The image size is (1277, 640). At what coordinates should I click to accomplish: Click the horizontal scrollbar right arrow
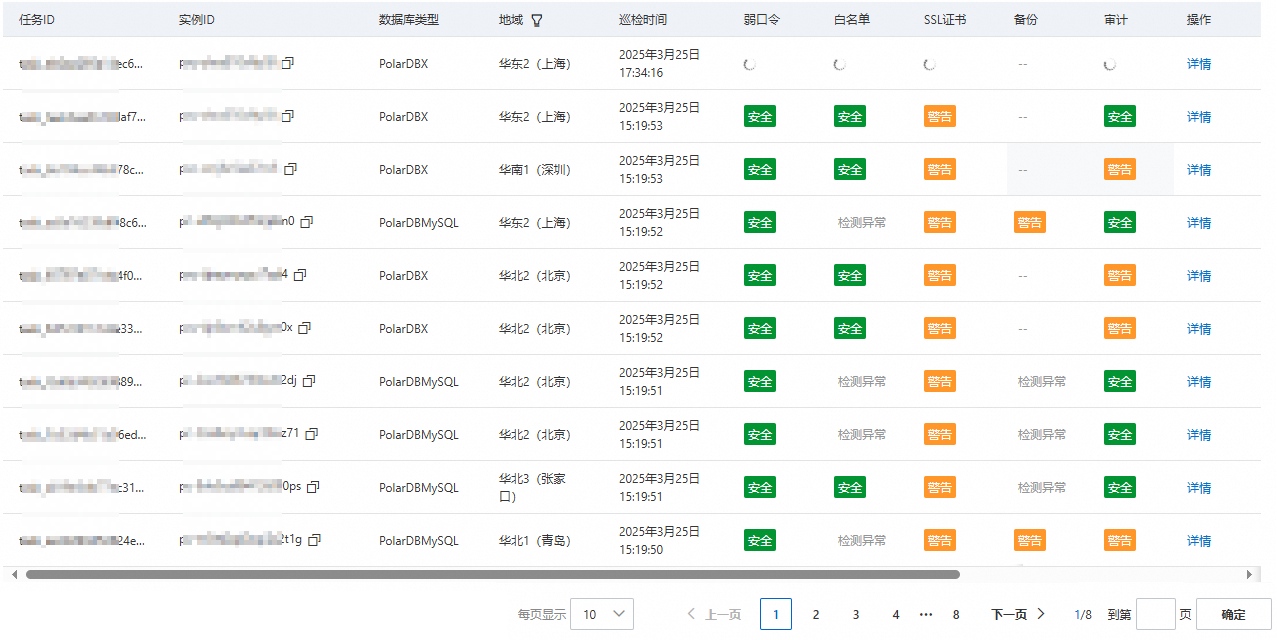[x=1249, y=575]
